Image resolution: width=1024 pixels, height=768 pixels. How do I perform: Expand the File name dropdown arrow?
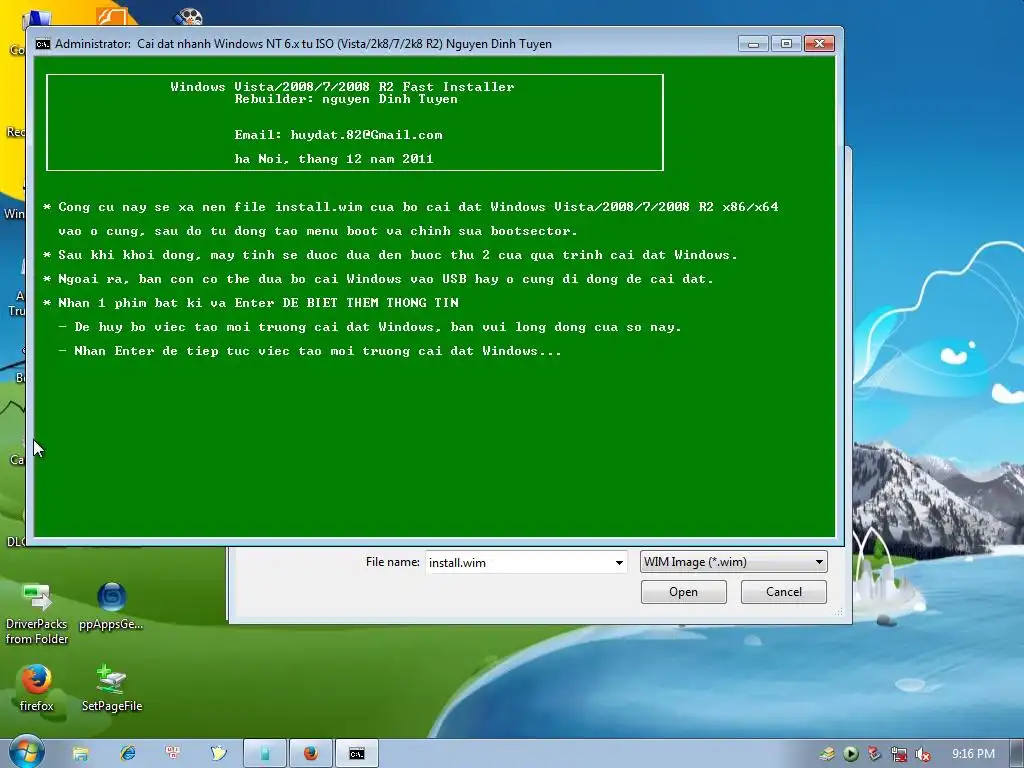(618, 562)
